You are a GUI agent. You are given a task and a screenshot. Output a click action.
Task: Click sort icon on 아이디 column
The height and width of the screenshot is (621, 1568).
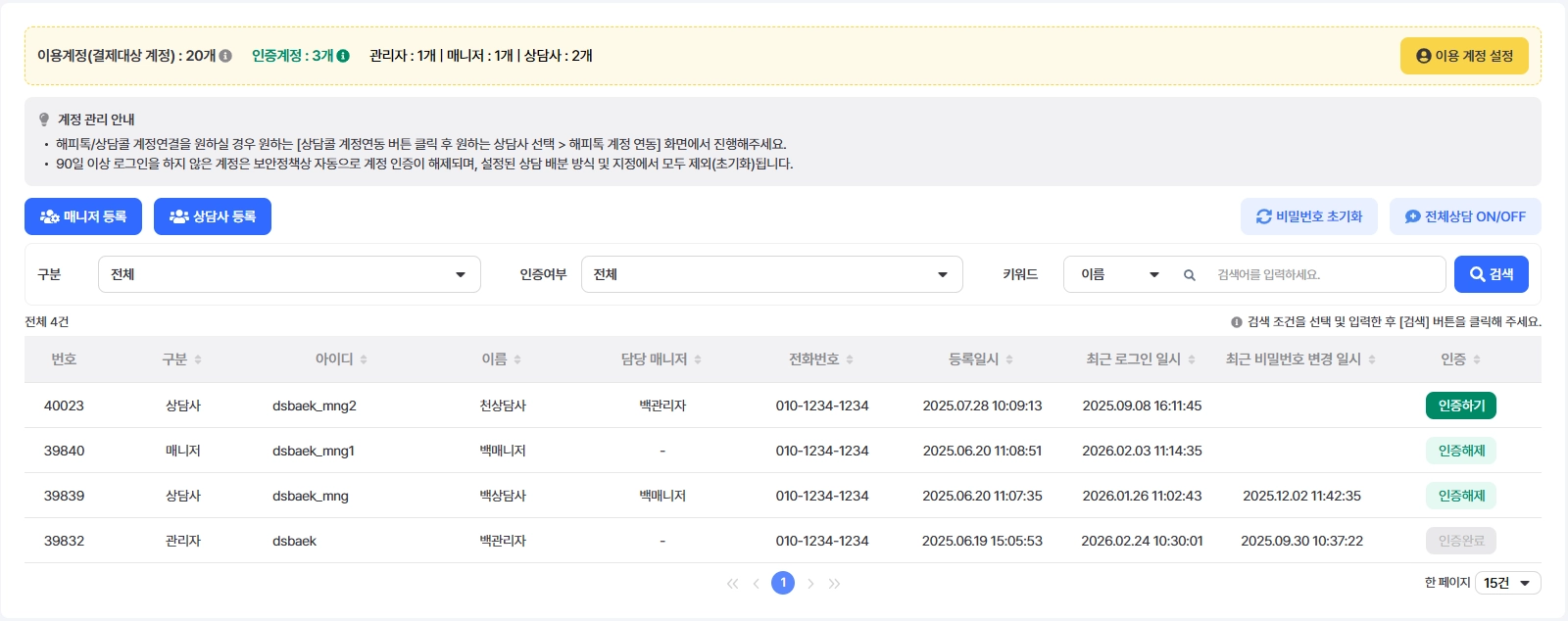click(364, 359)
